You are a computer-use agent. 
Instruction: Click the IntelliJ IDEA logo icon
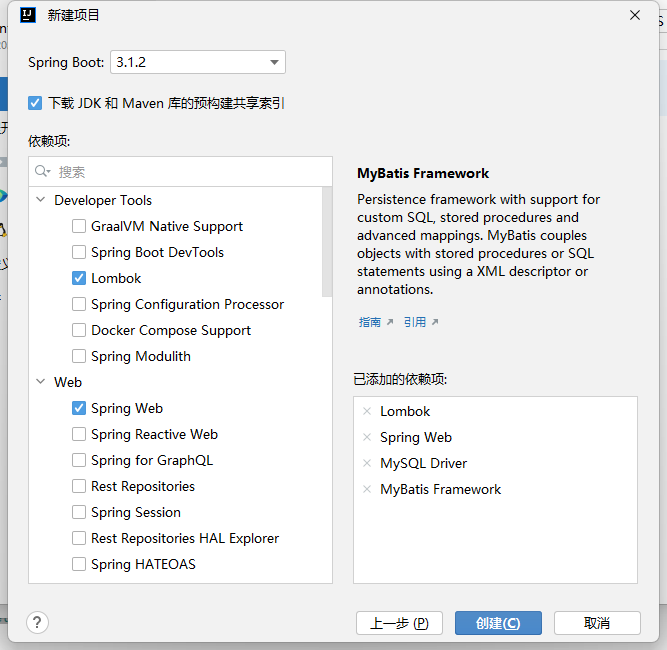click(x=28, y=15)
